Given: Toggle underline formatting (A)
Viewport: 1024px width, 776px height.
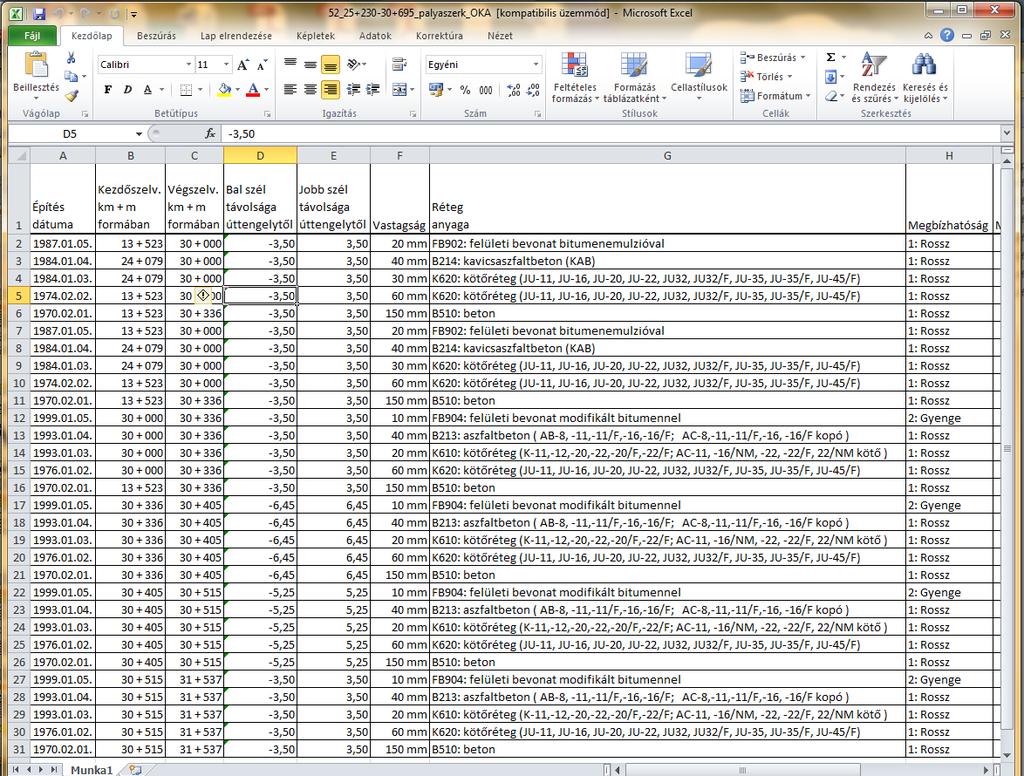Looking at the screenshot, I should click(148, 89).
